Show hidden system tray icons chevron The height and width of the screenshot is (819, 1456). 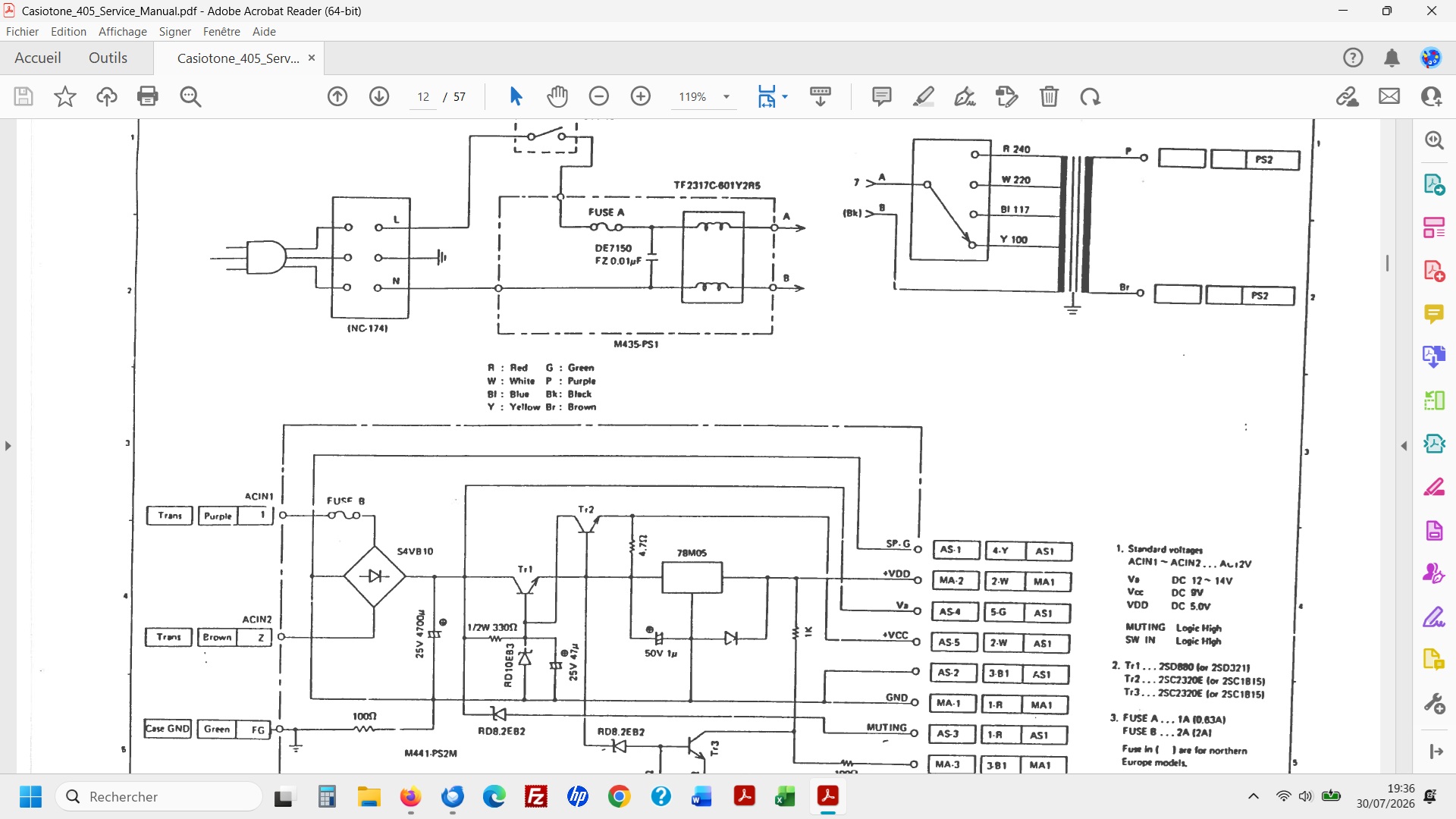(x=1254, y=796)
